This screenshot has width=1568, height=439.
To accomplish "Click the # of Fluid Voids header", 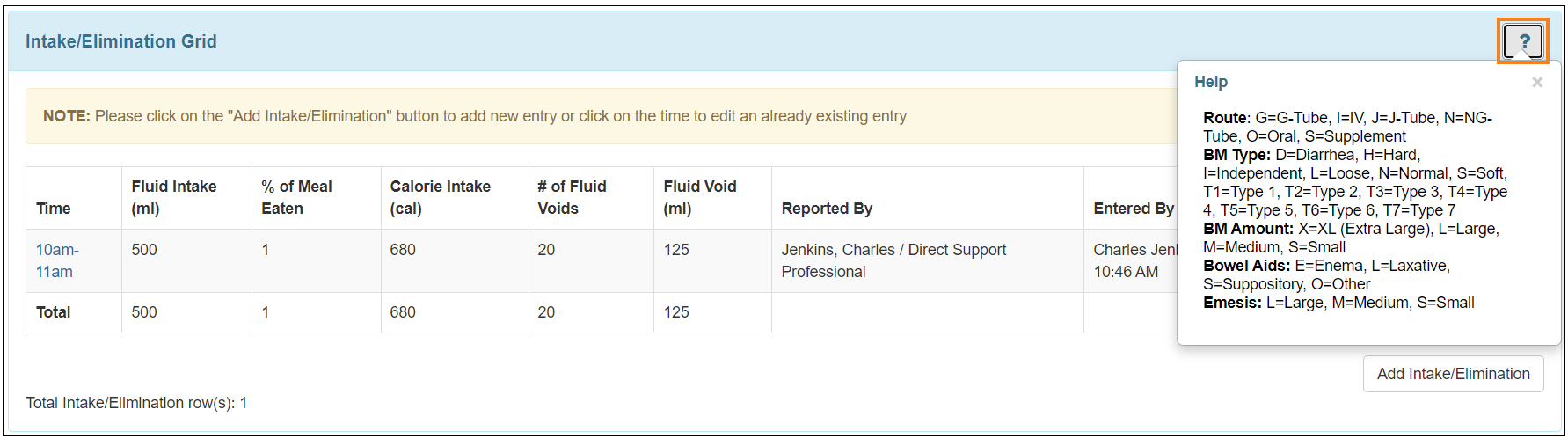I will [x=572, y=197].
